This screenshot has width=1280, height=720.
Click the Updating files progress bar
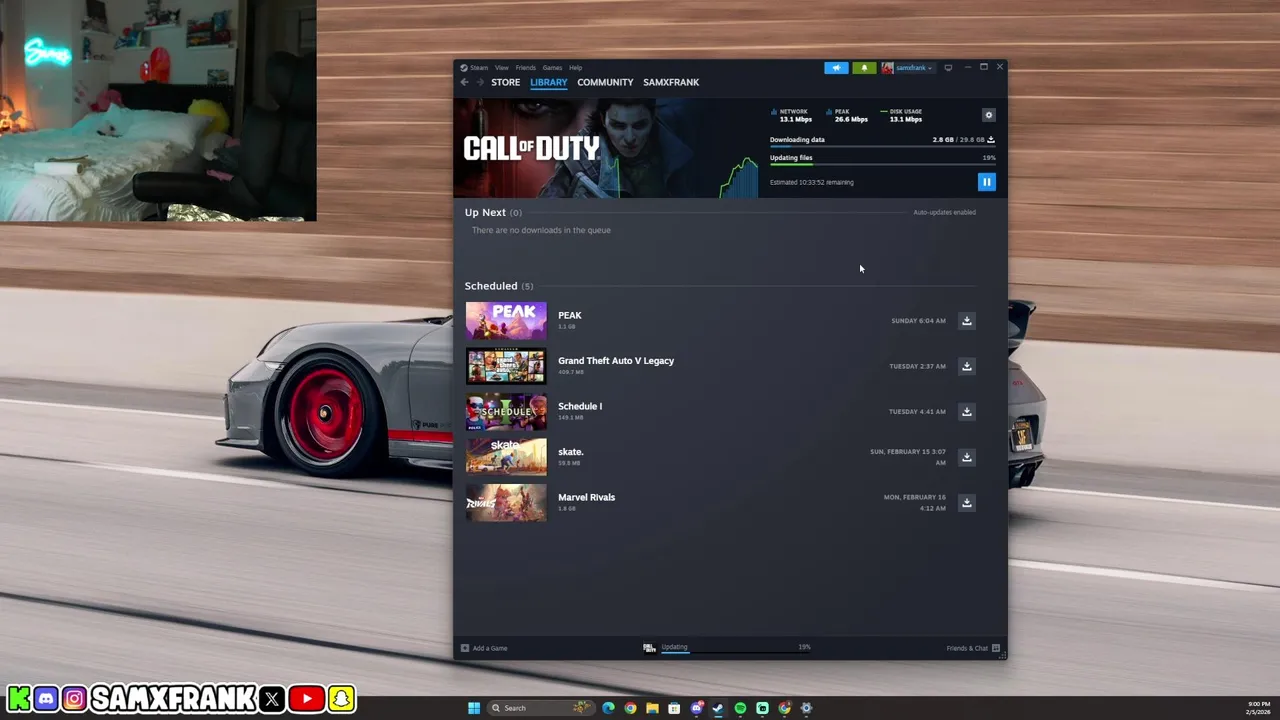tap(882, 164)
